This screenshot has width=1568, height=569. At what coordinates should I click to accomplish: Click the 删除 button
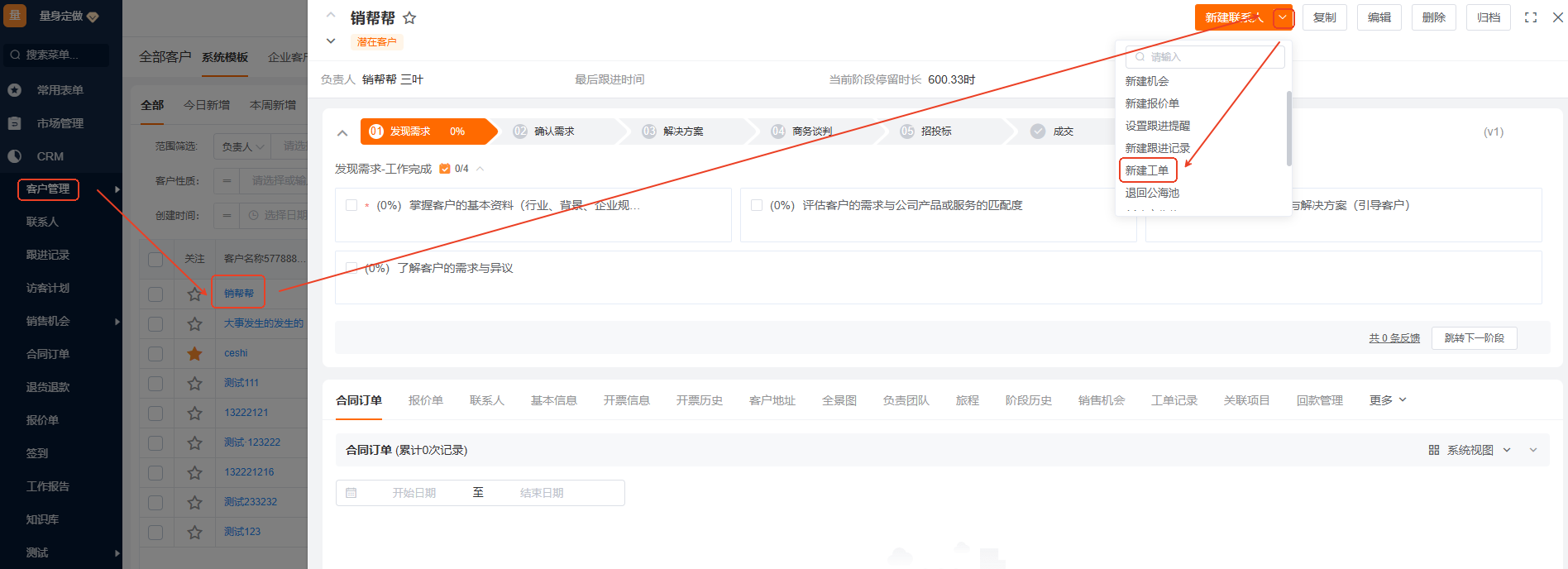[x=1434, y=17]
